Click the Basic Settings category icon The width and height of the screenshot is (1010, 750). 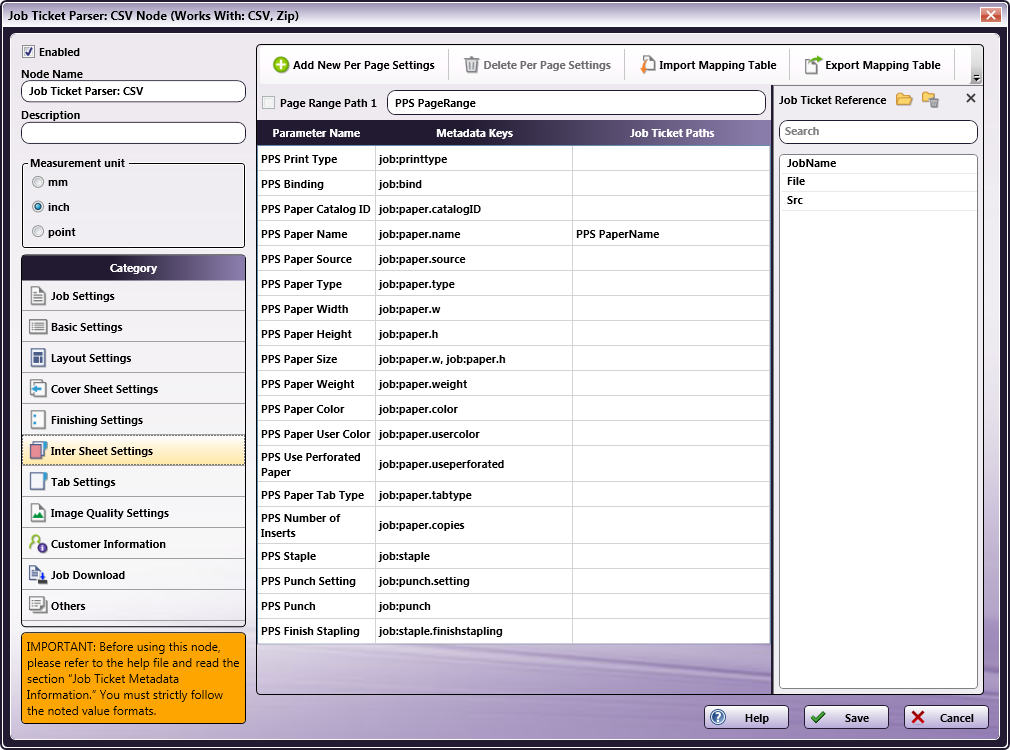pos(38,327)
